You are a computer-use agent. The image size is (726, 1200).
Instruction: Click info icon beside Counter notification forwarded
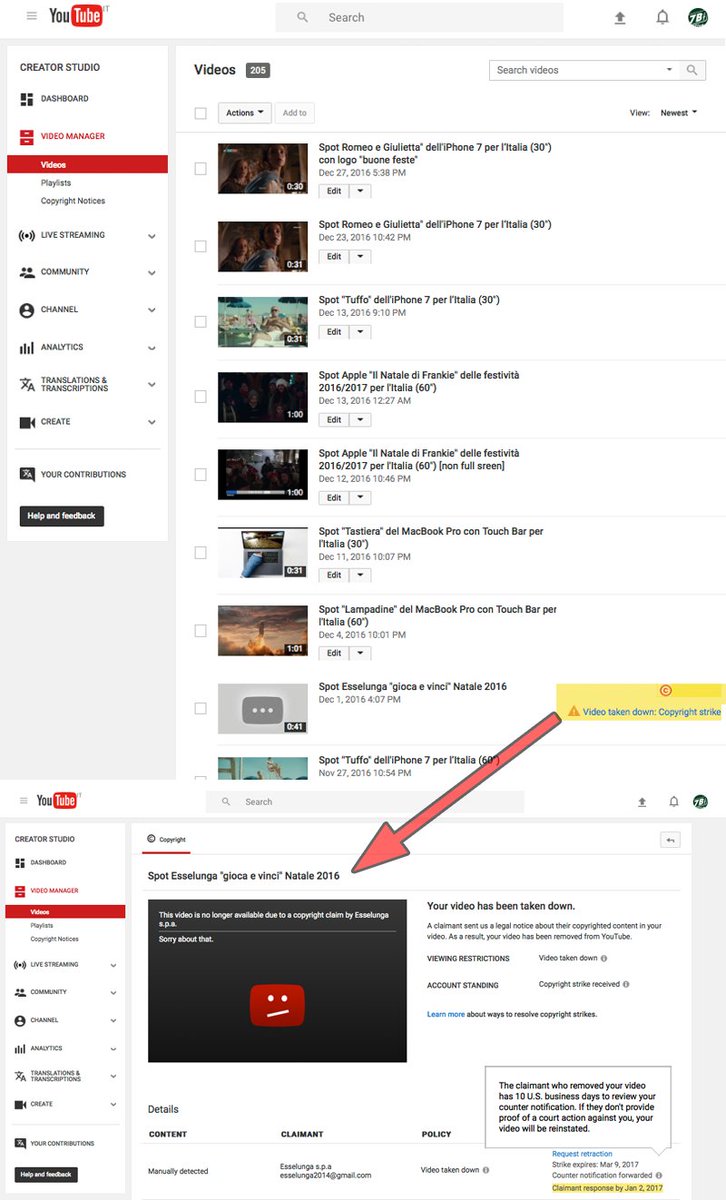(660, 1175)
